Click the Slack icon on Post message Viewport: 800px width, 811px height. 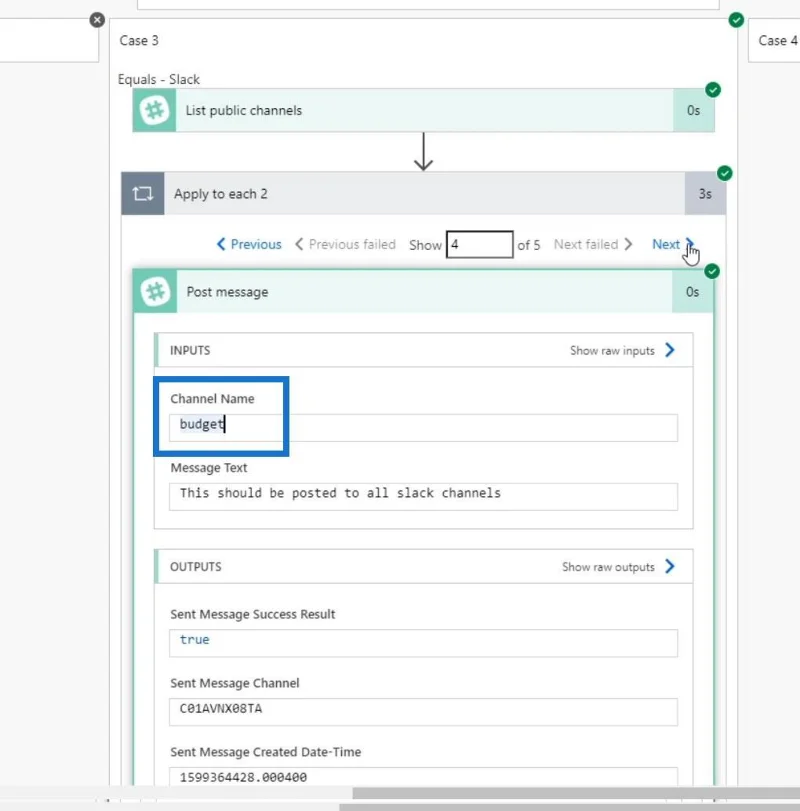[155, 292]
